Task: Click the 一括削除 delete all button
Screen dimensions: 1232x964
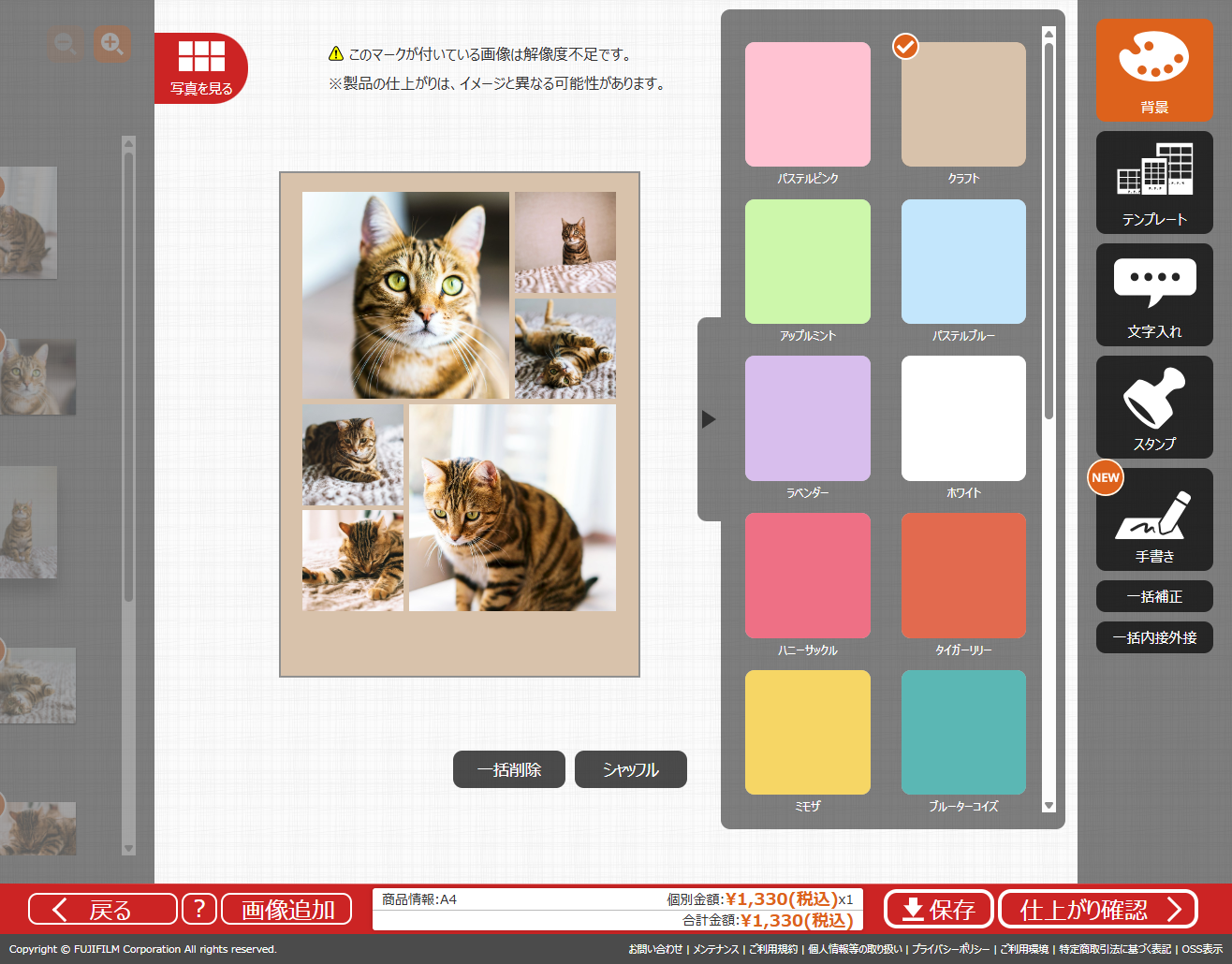Action: click(x=508, y=769)
